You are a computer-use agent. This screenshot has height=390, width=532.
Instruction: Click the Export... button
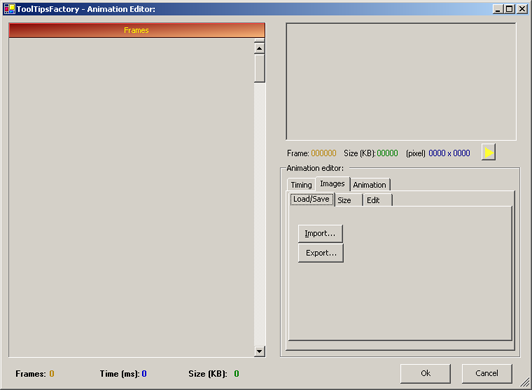click(x=321, y=253)
